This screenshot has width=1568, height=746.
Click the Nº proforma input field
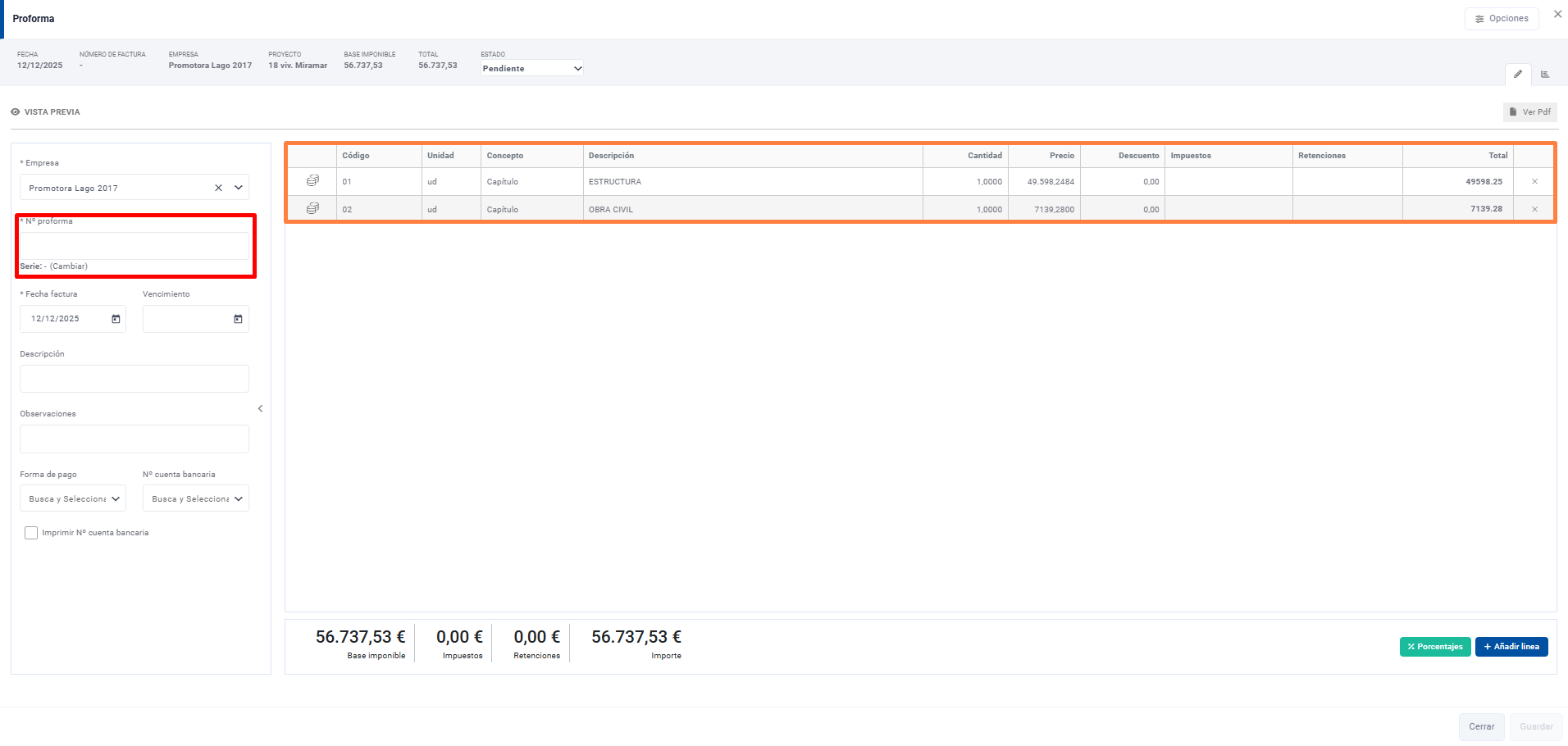coord(134,246)
